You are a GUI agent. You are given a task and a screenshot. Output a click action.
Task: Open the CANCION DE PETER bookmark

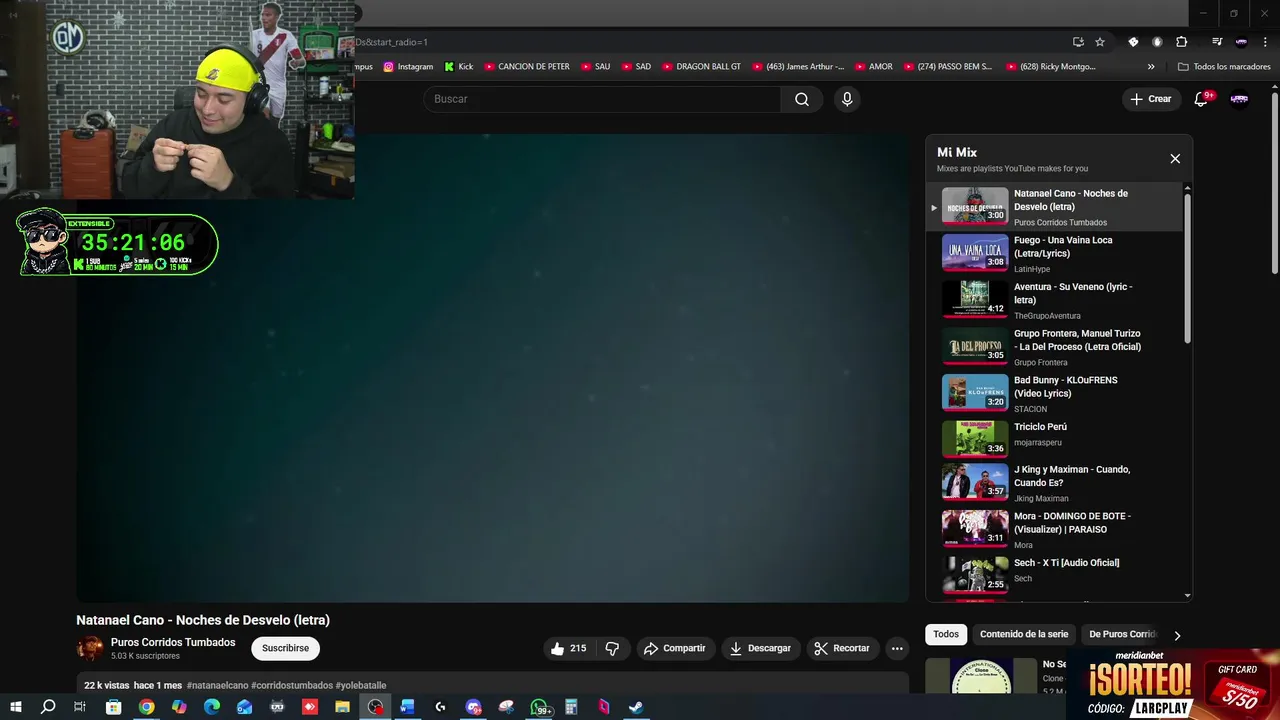coord(526,67)
